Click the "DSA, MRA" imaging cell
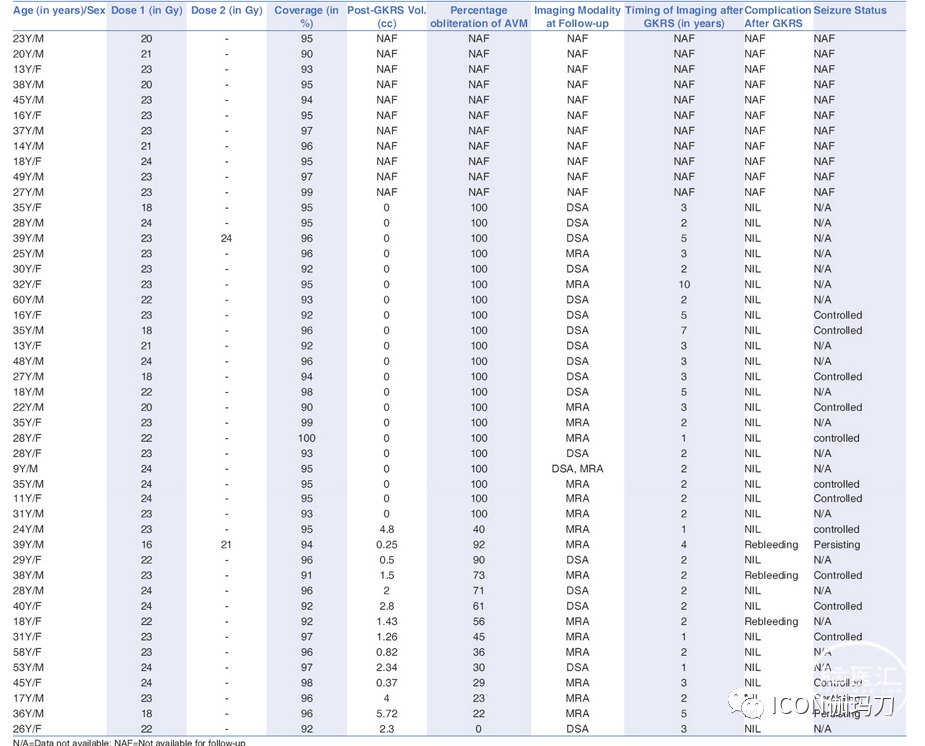This screenshot has width=925, height=746. [577, 469]
